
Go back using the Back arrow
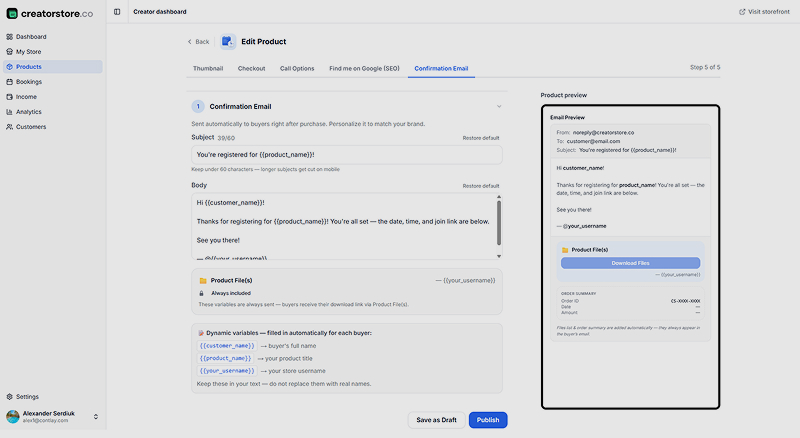click(198, 42)
